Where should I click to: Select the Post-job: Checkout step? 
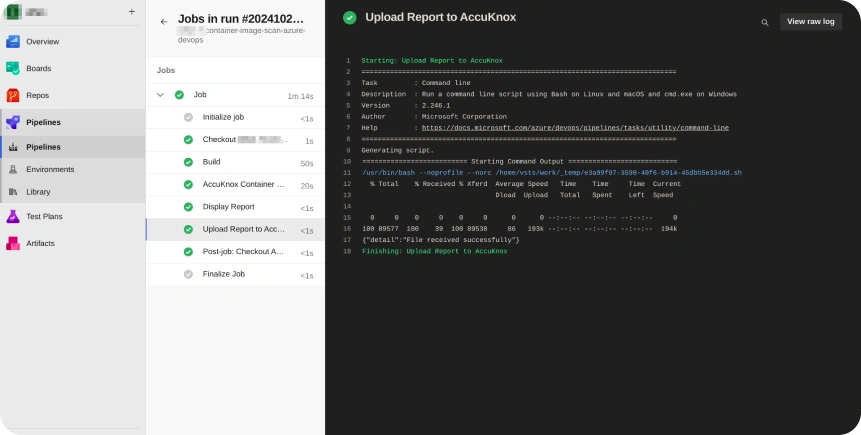coord(235,252)
